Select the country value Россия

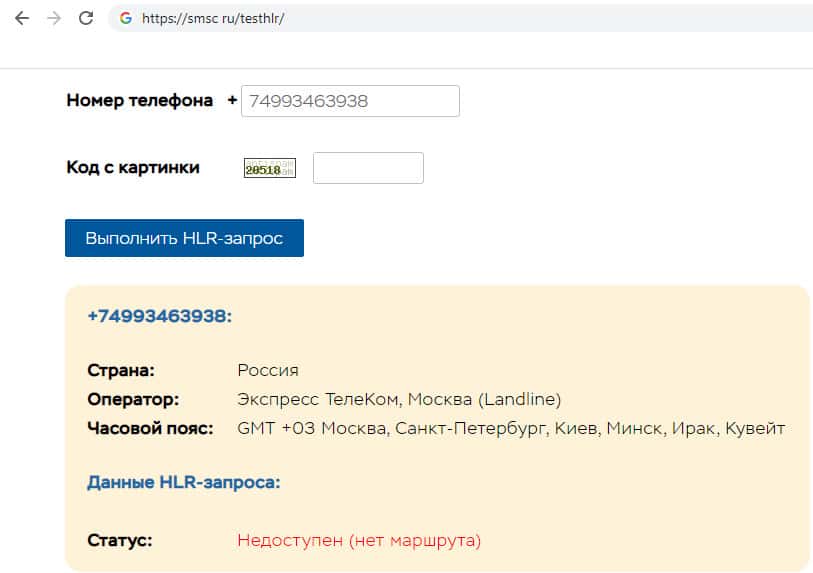(268, 370)
